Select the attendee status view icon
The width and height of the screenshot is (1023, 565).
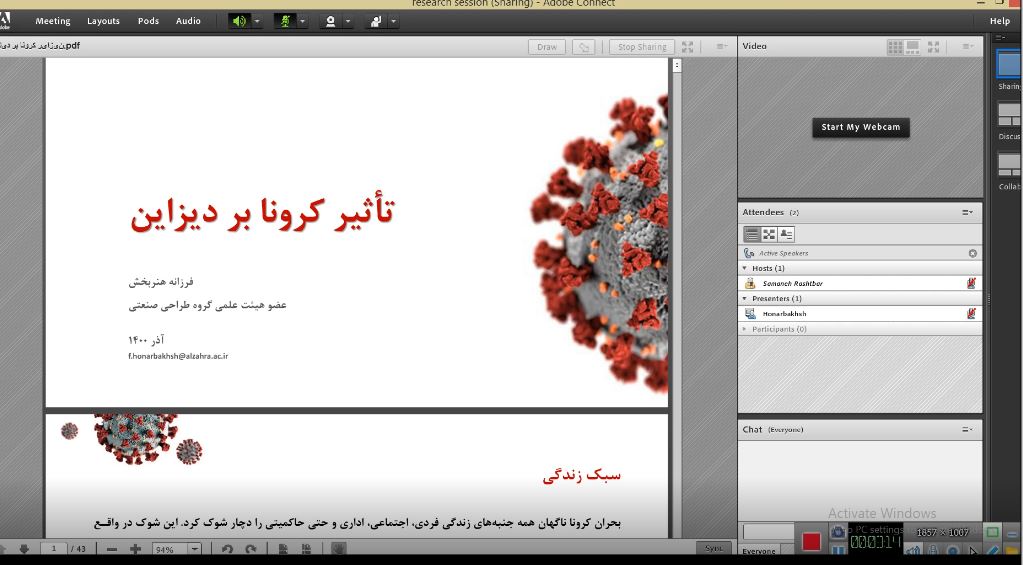(x=786, y=234)
